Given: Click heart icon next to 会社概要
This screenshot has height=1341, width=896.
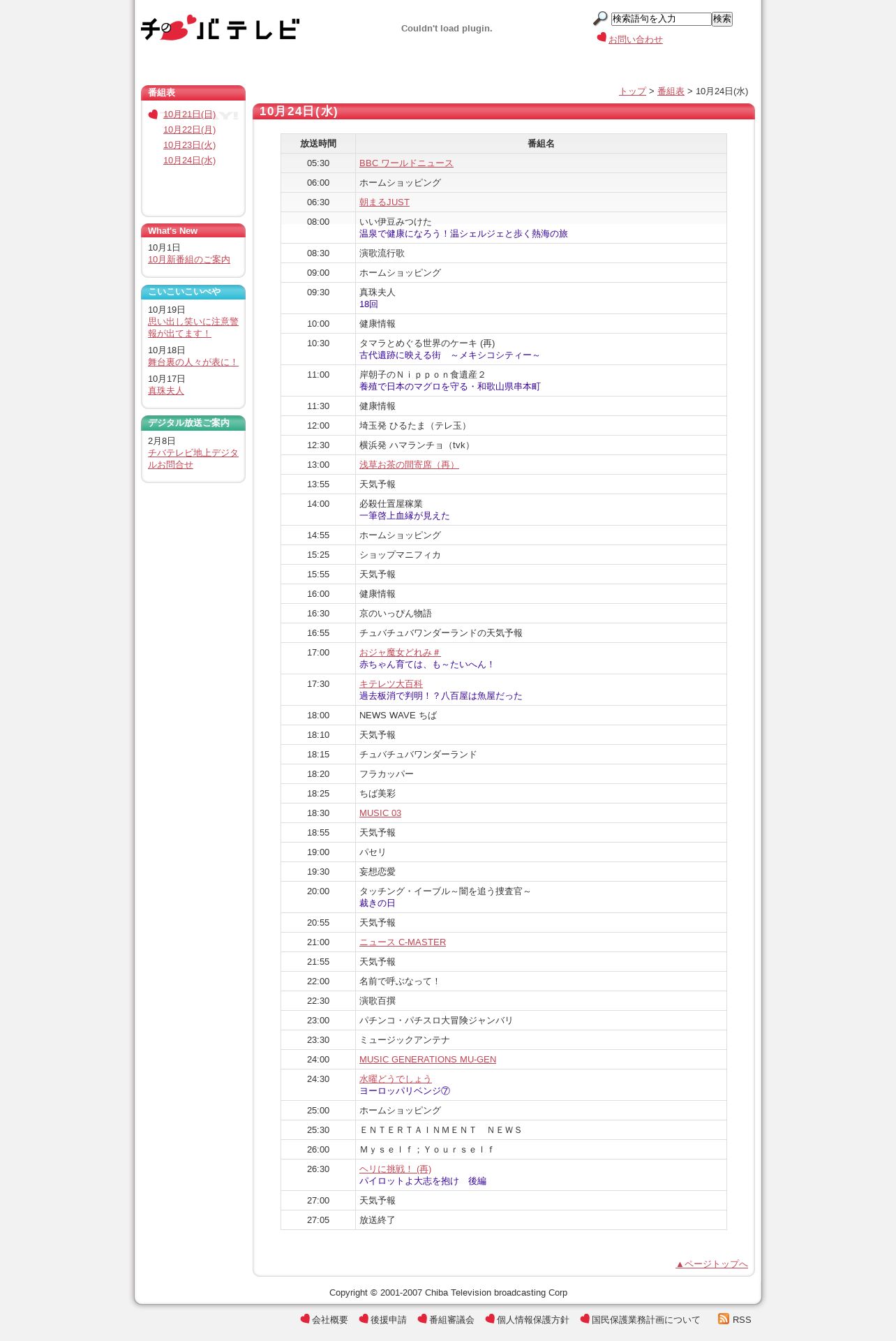Looking at the screenshot, I should [x=305, y=1319].
